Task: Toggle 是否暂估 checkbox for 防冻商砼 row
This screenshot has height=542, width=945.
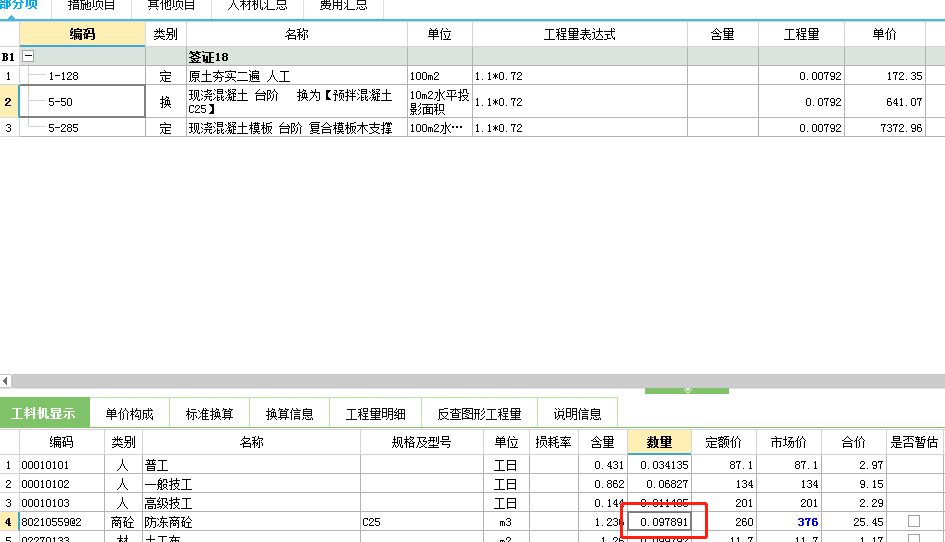Action: (914, 521)
